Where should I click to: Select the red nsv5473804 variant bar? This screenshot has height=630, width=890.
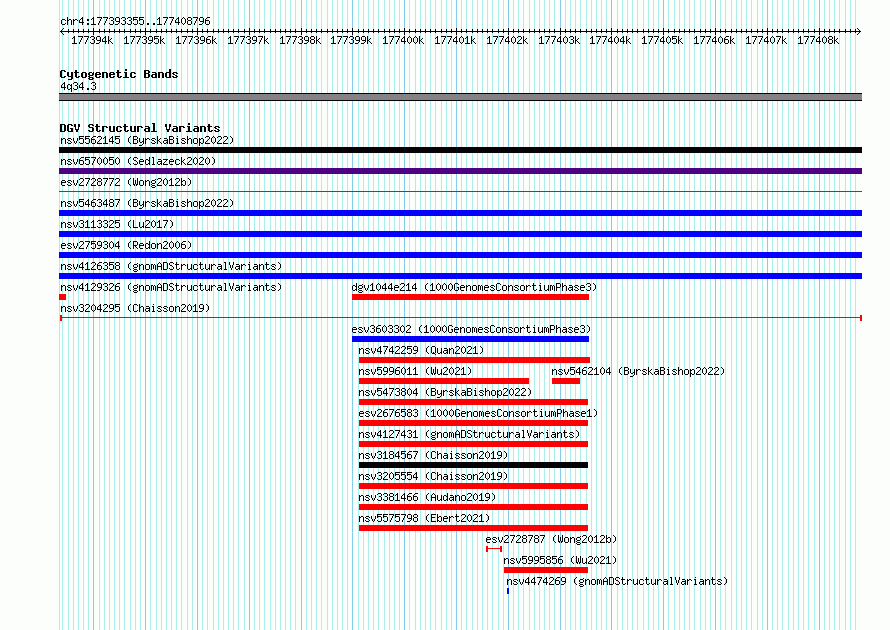473,402
